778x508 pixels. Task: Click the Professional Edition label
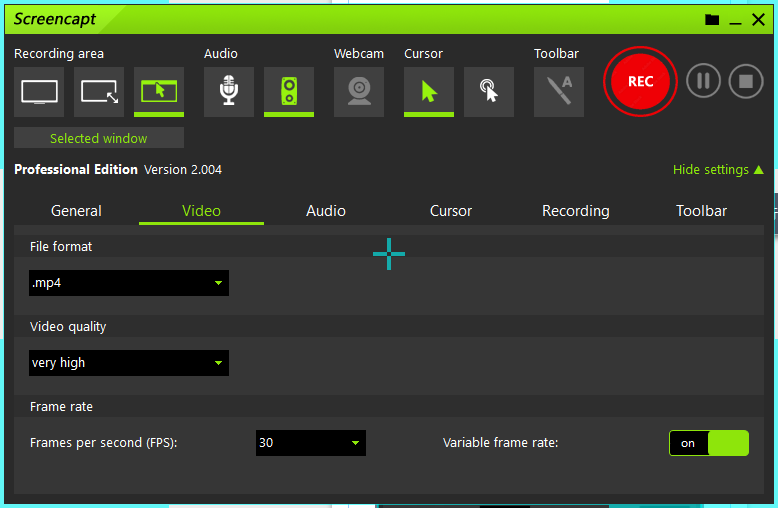[x=76, y=170]
